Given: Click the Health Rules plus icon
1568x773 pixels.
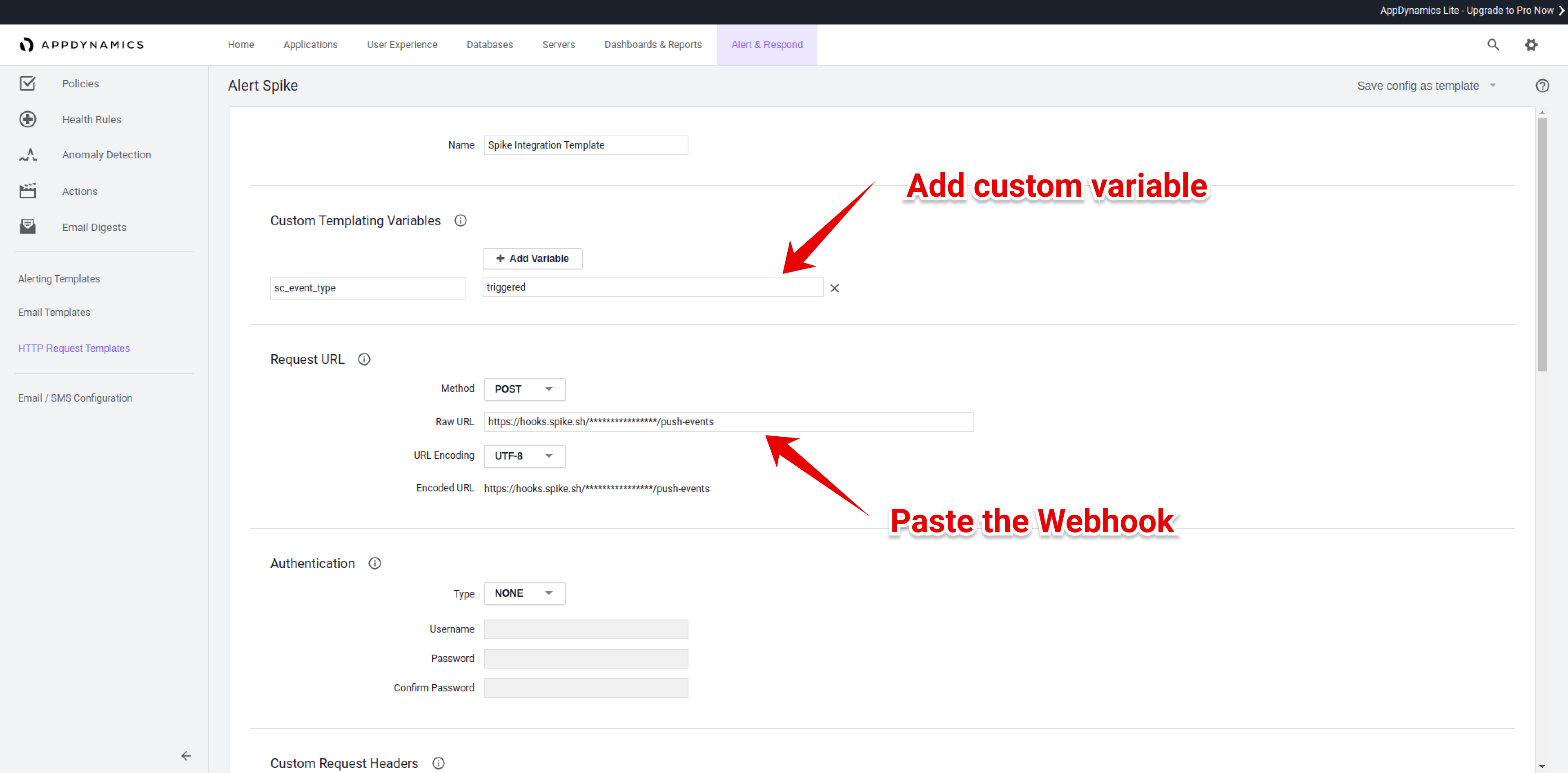Looking at the screenshot, I should [x=27, y=119].
